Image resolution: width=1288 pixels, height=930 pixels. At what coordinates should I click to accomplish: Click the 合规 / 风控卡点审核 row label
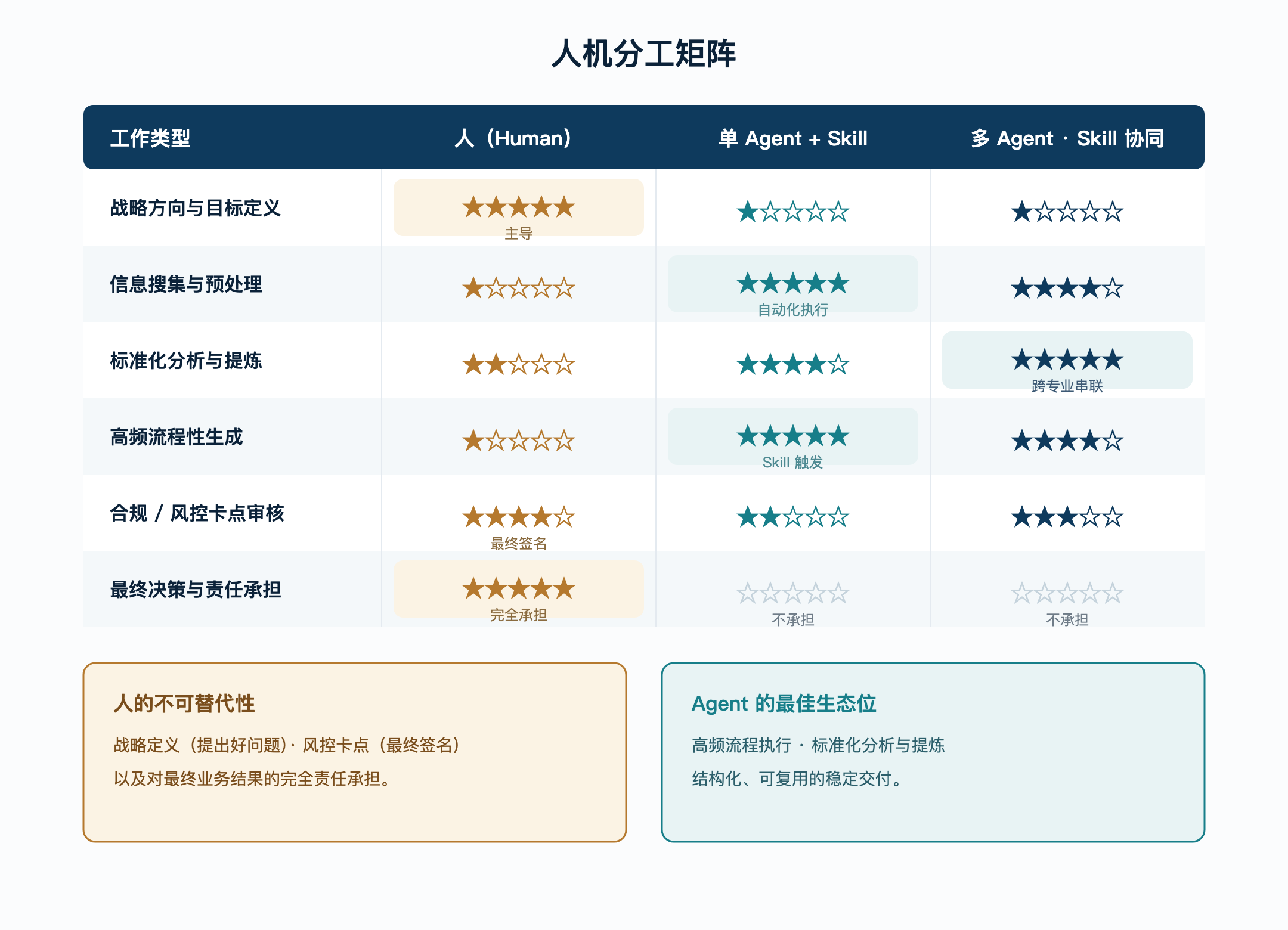tap(197, 513)
